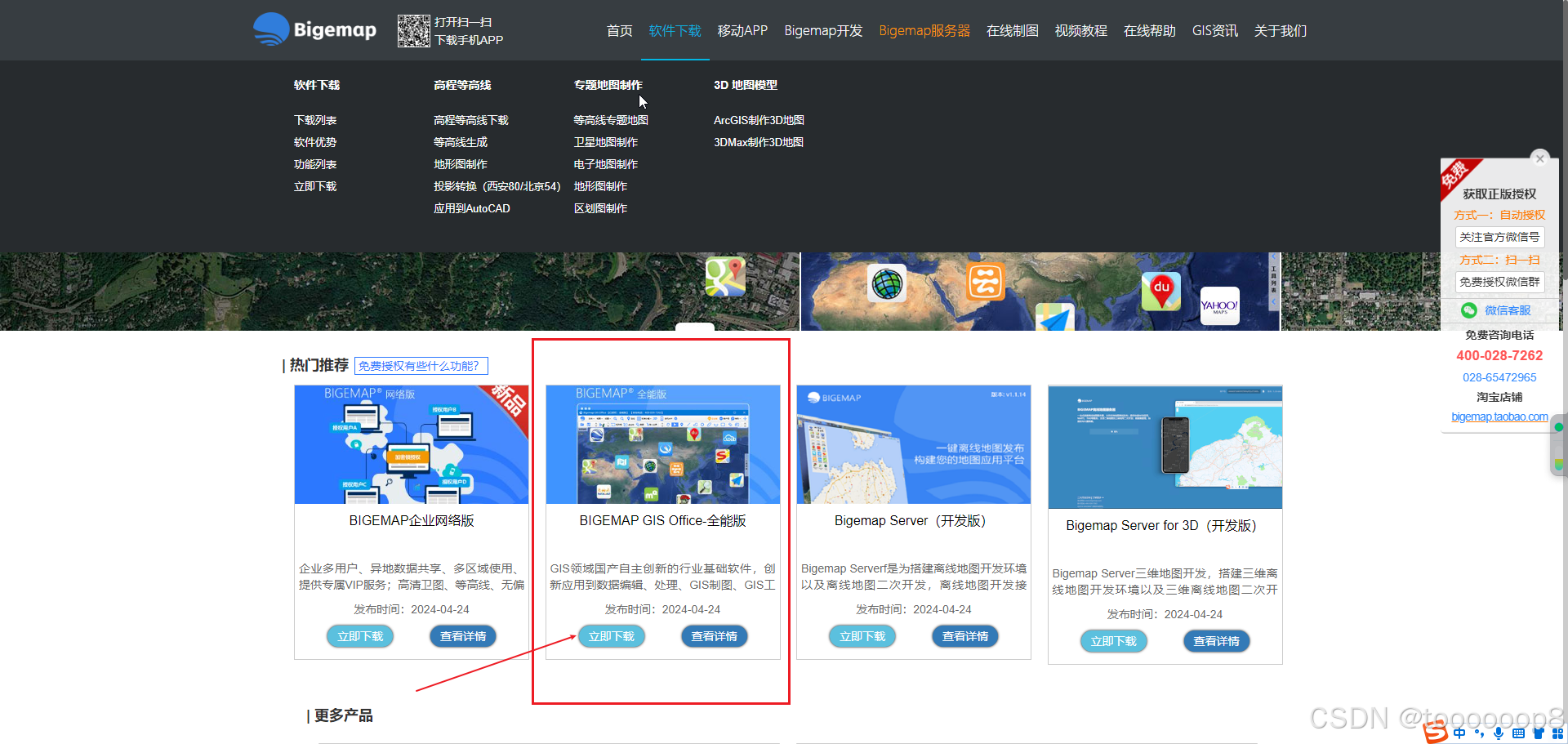Toggle the punctuation mode icon in the Sogou bar
This screenshot has height=744, width=1568.
click(x=1479, y=733)
